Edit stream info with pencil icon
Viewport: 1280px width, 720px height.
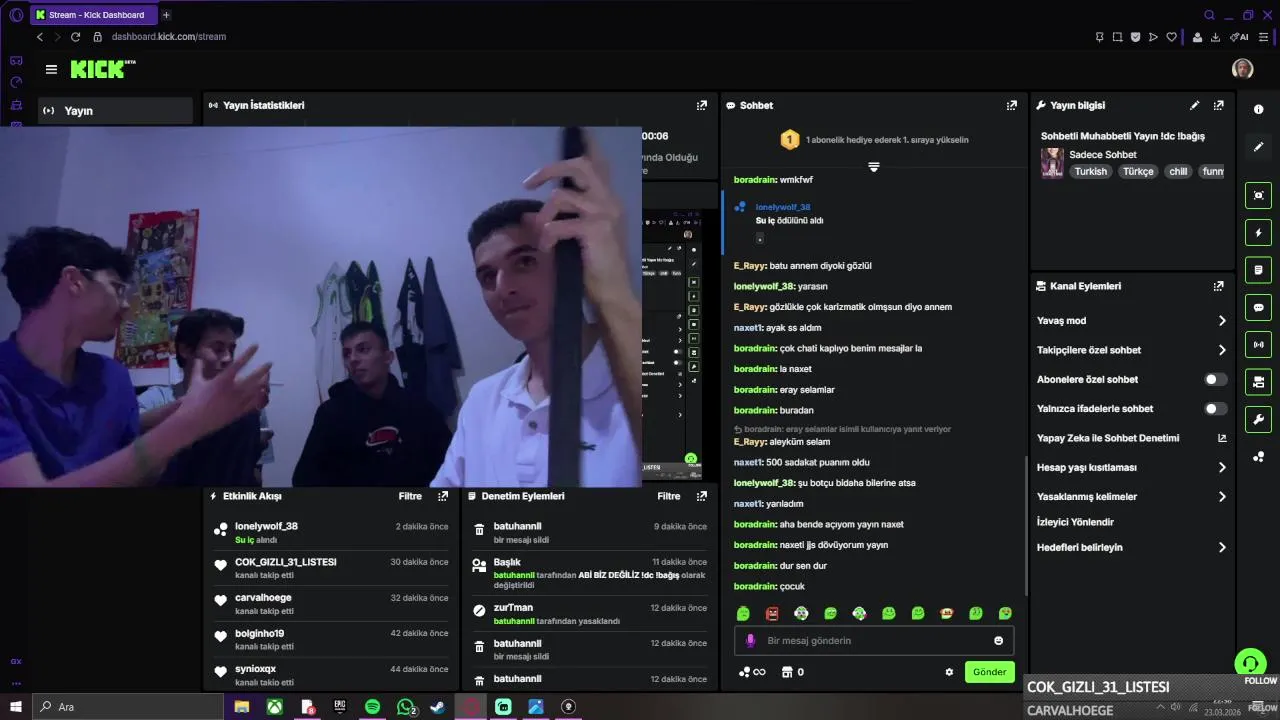pos(1194,105)
